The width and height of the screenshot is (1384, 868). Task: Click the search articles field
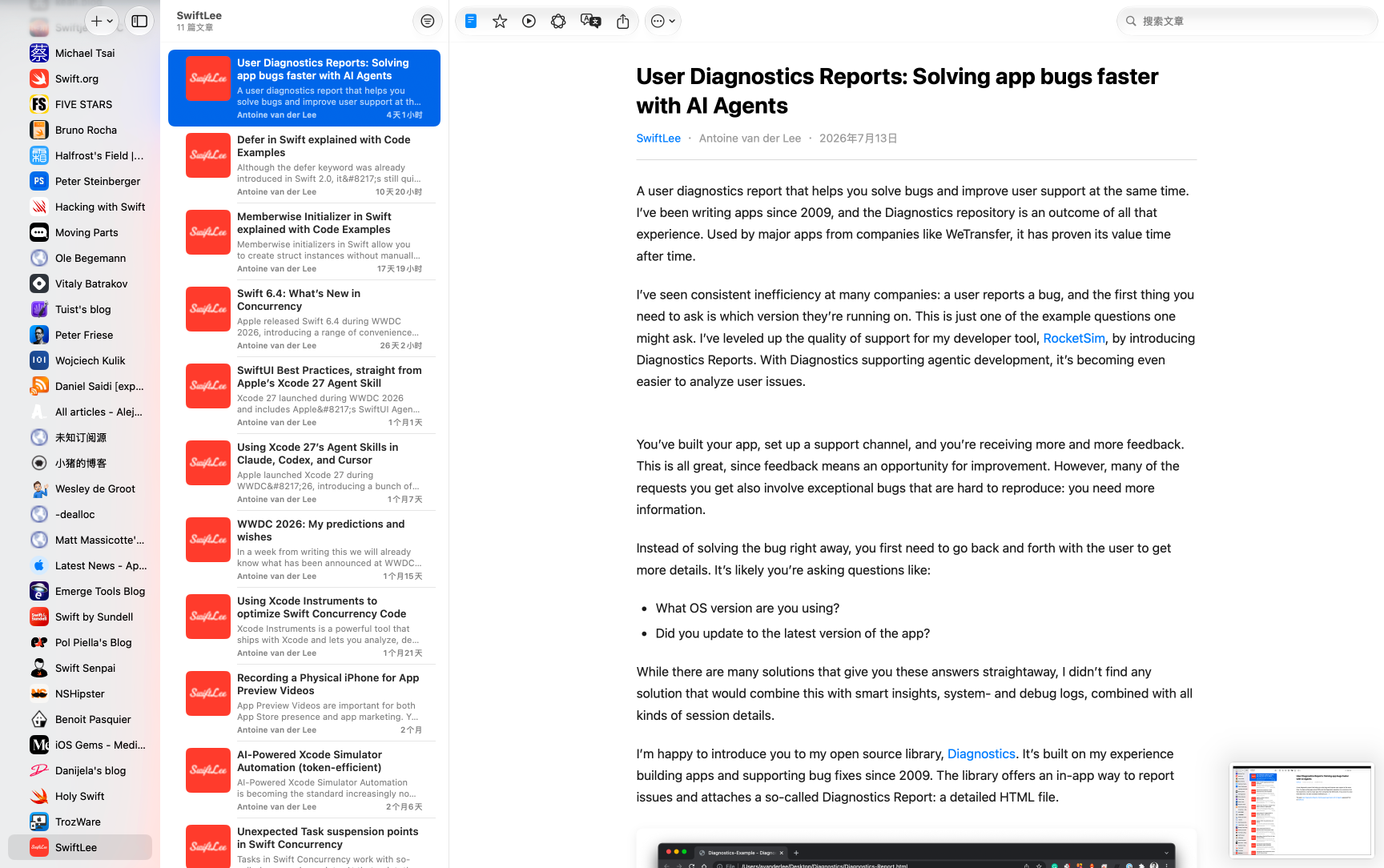click(x=1247, y=21)
